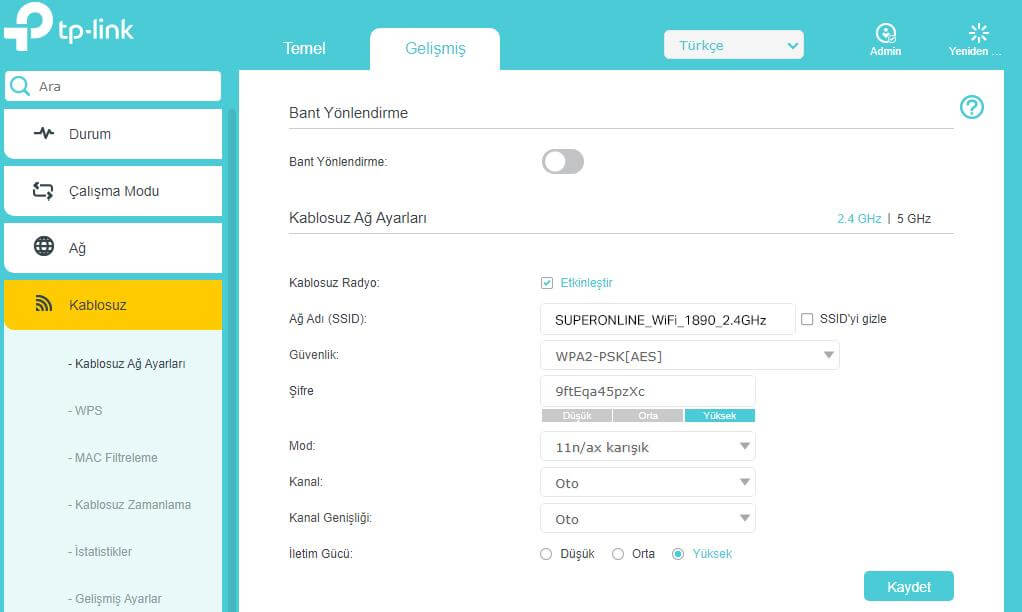Open Durum via its pulse icon
1022x612 pixels.
pos(44,134)
